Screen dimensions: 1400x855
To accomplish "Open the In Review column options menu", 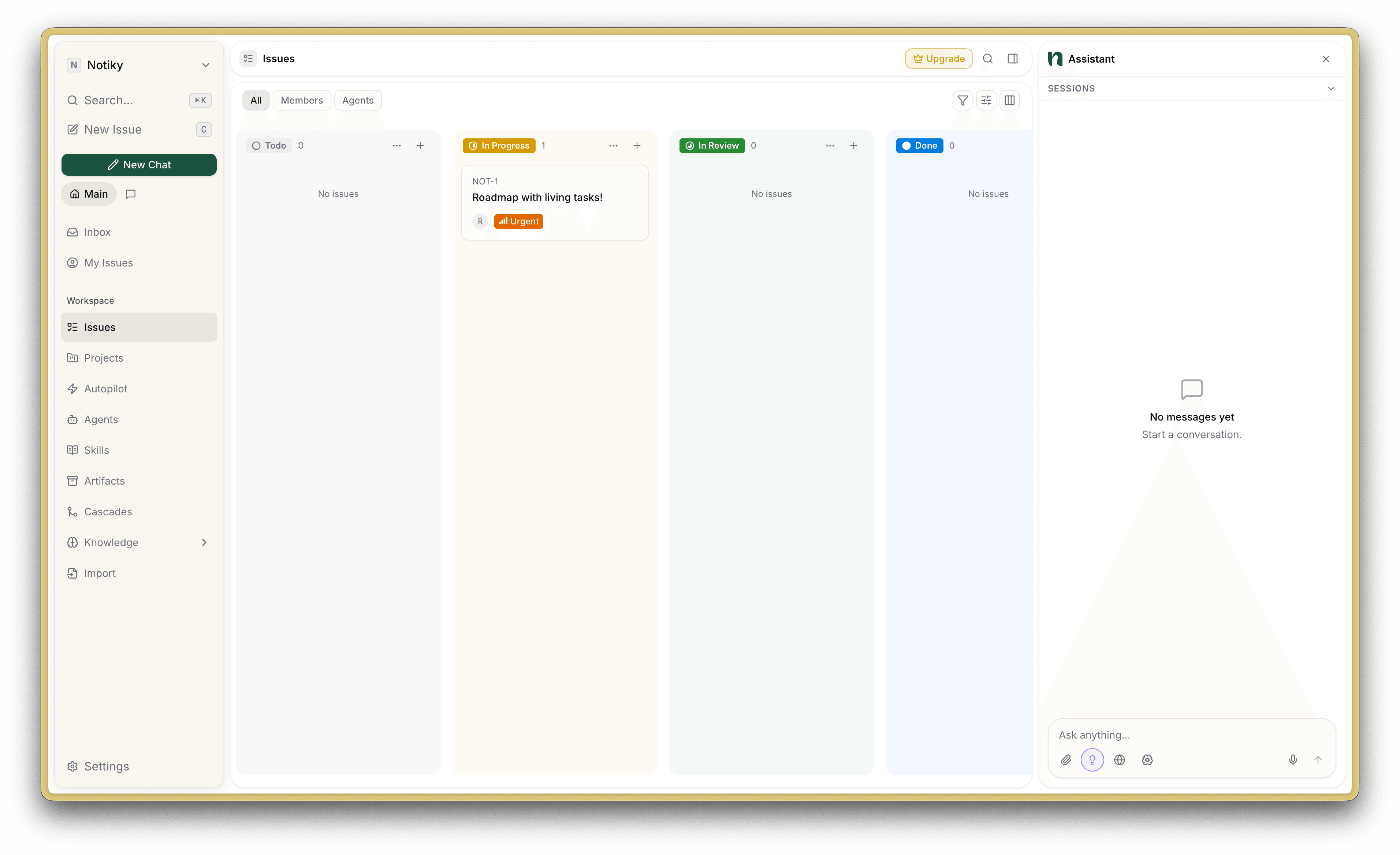I will point(830,146).
